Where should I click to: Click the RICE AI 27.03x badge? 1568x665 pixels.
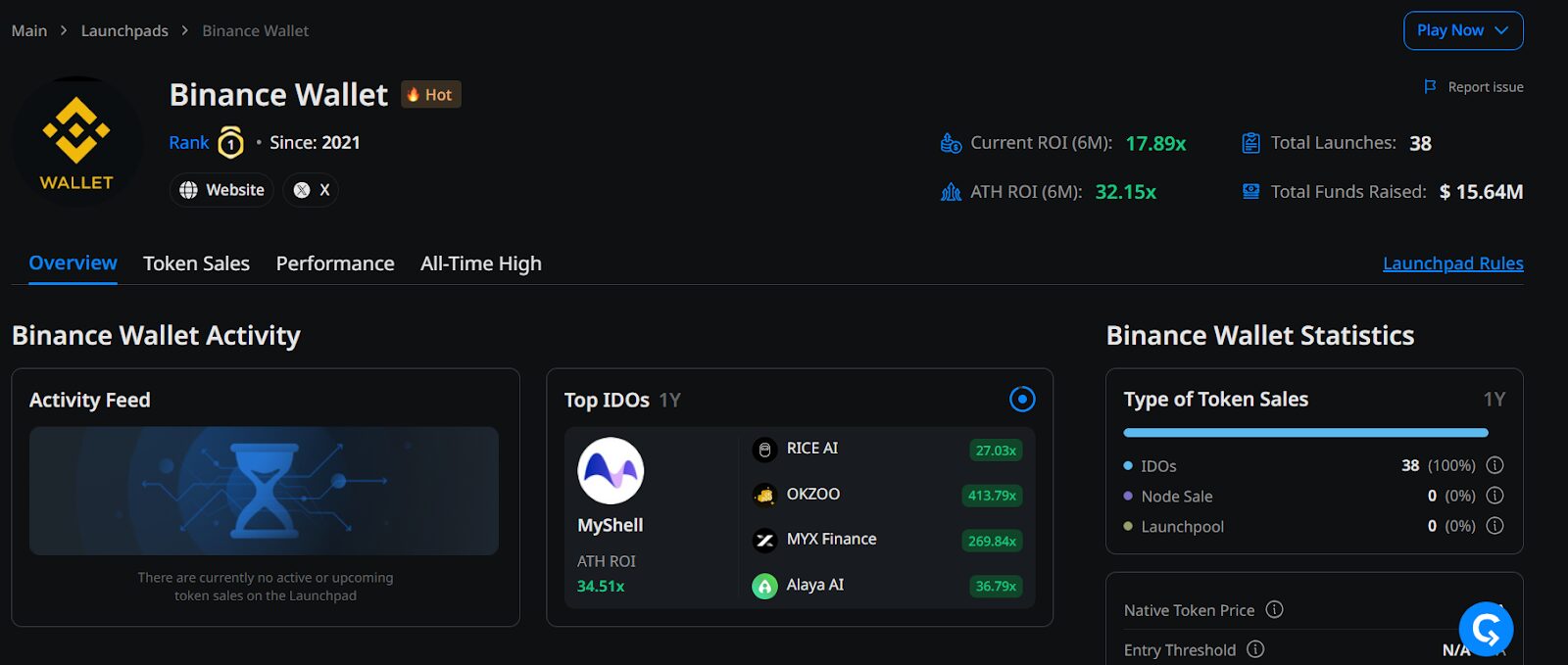click(x=996, y=451)
